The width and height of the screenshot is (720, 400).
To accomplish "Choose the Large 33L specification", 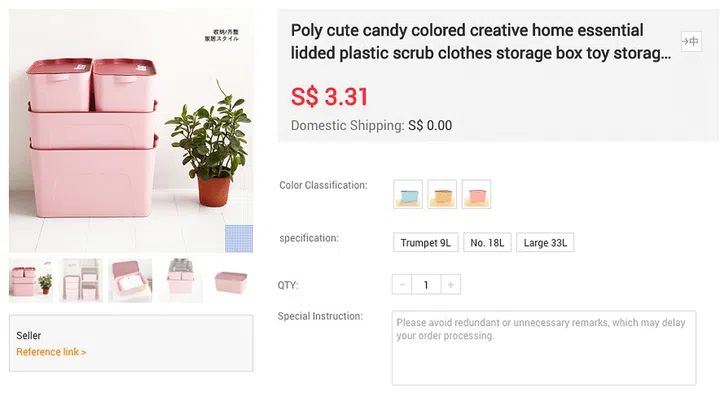I will pyautogui.click(x=545, y=242).
